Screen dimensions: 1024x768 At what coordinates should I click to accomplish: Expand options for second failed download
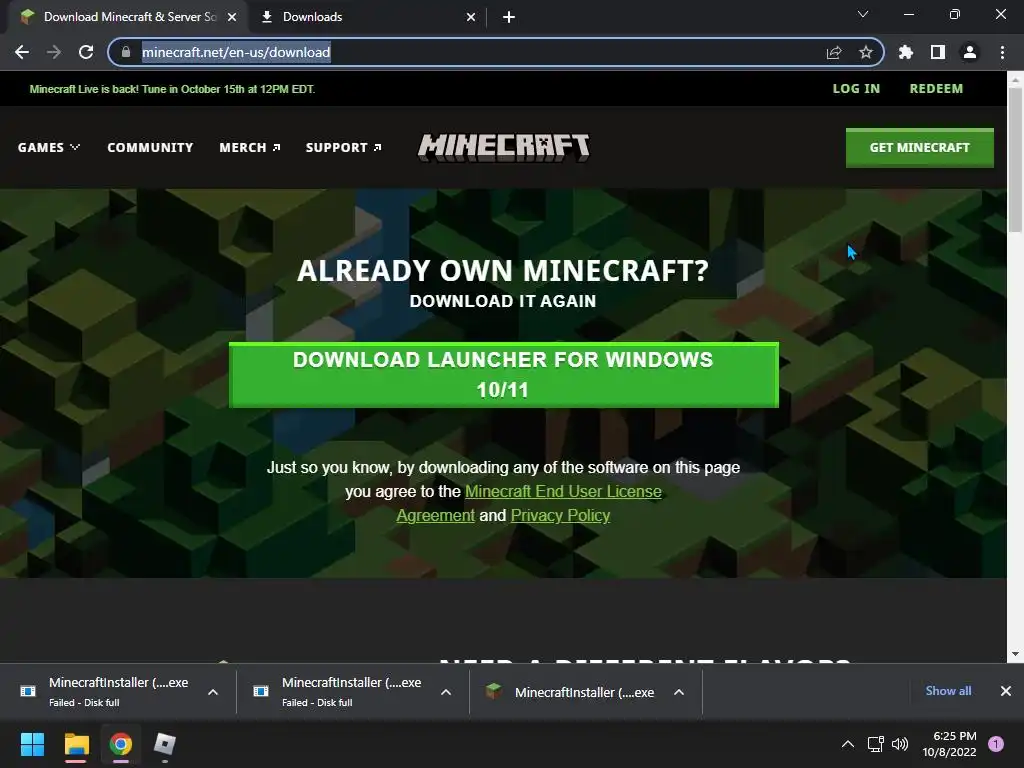pyautogui.click(x=446, y=692)
